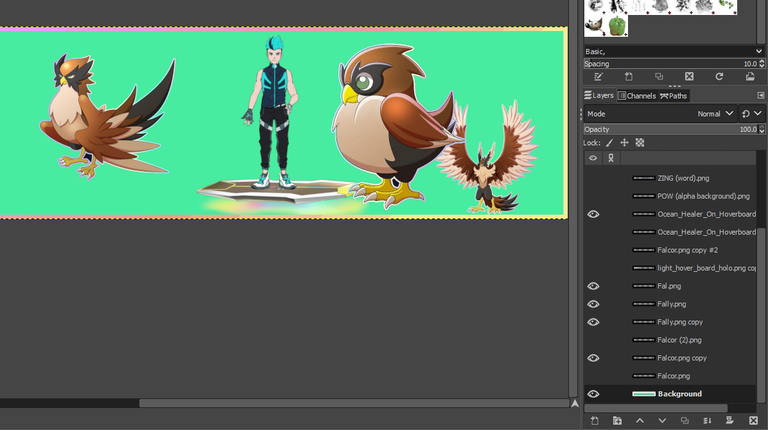Switch to the Paths tab
The image size is (768, 430).
click(673, 96)
